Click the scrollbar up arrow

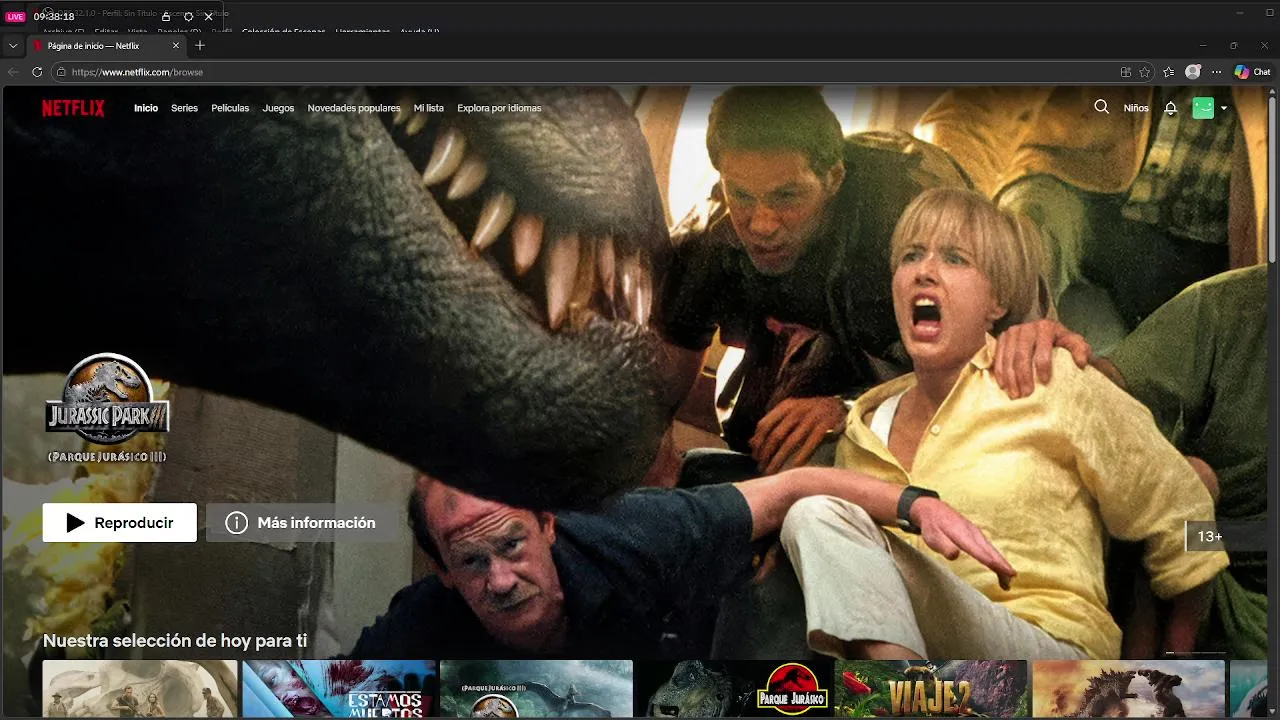point(1273,91)
